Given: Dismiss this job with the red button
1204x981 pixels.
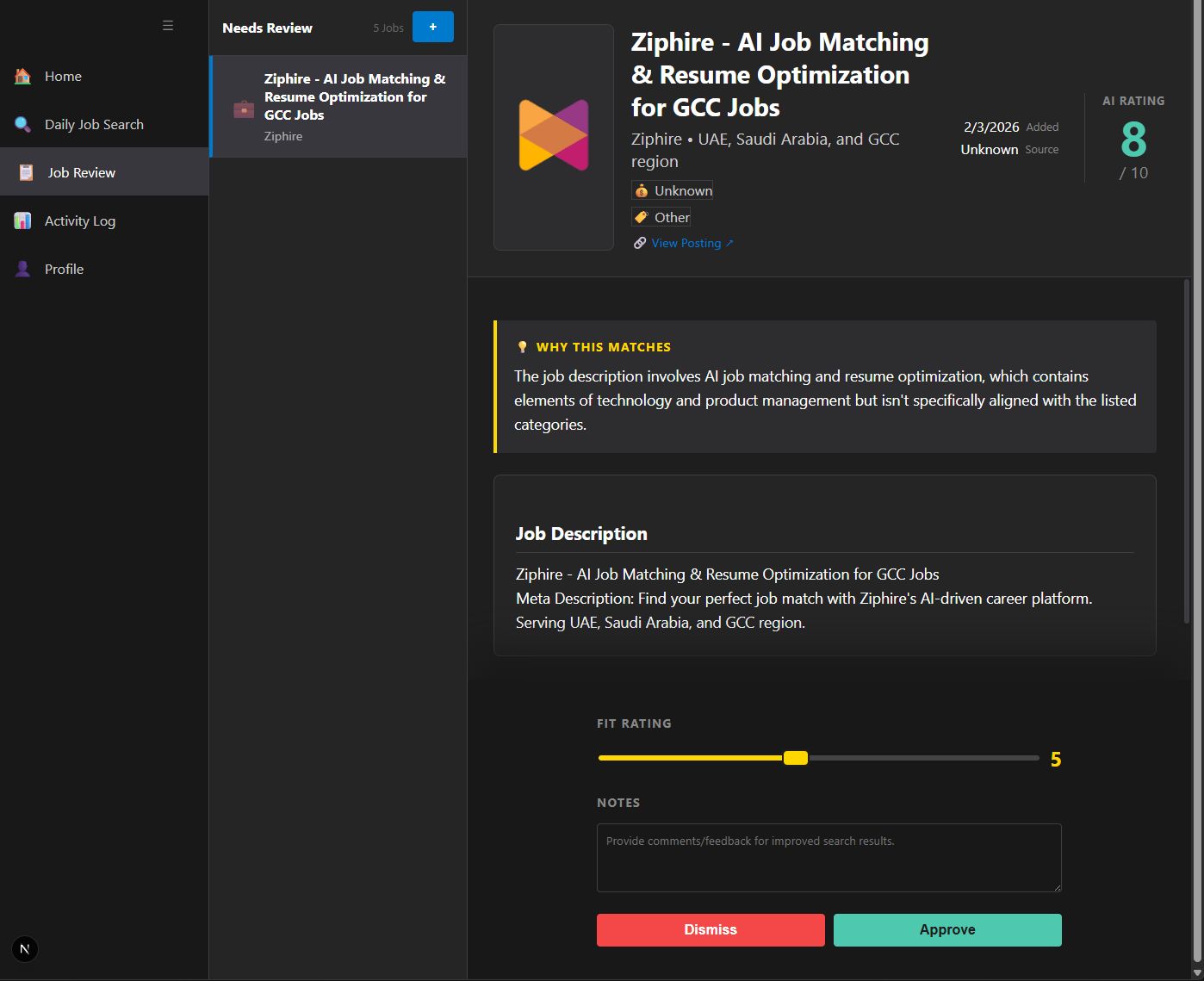Looking at the screenshot, I should tap(711, 930).
